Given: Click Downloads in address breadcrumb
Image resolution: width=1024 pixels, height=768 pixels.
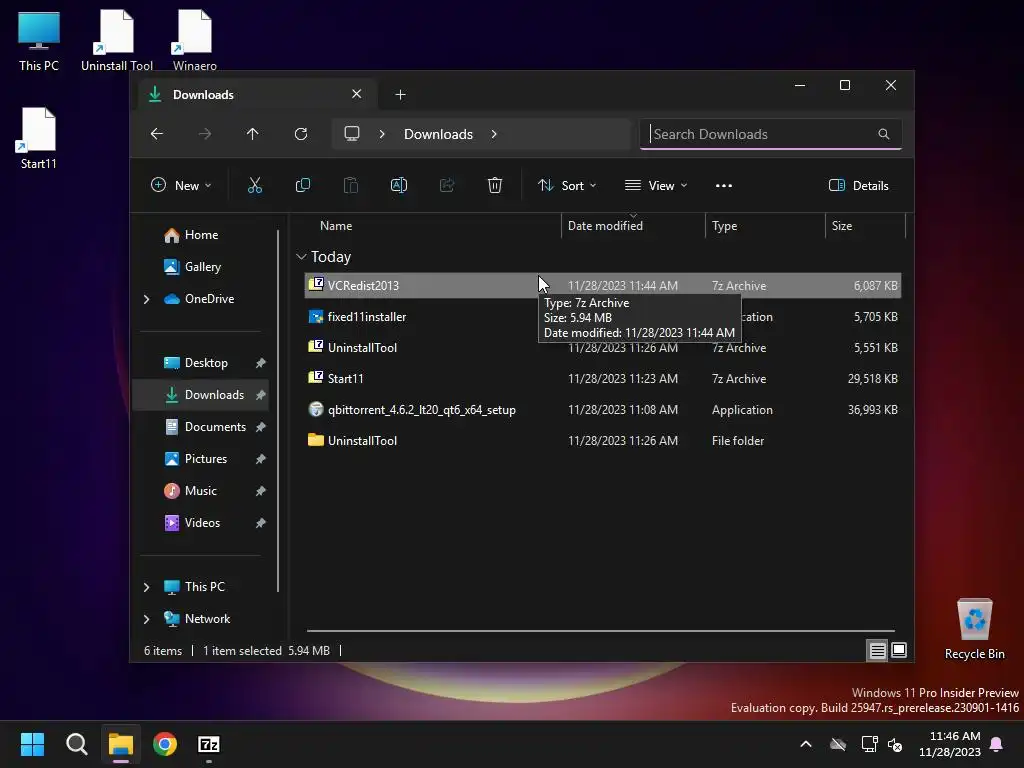Looking at the screenshot, I should [438, 134].
